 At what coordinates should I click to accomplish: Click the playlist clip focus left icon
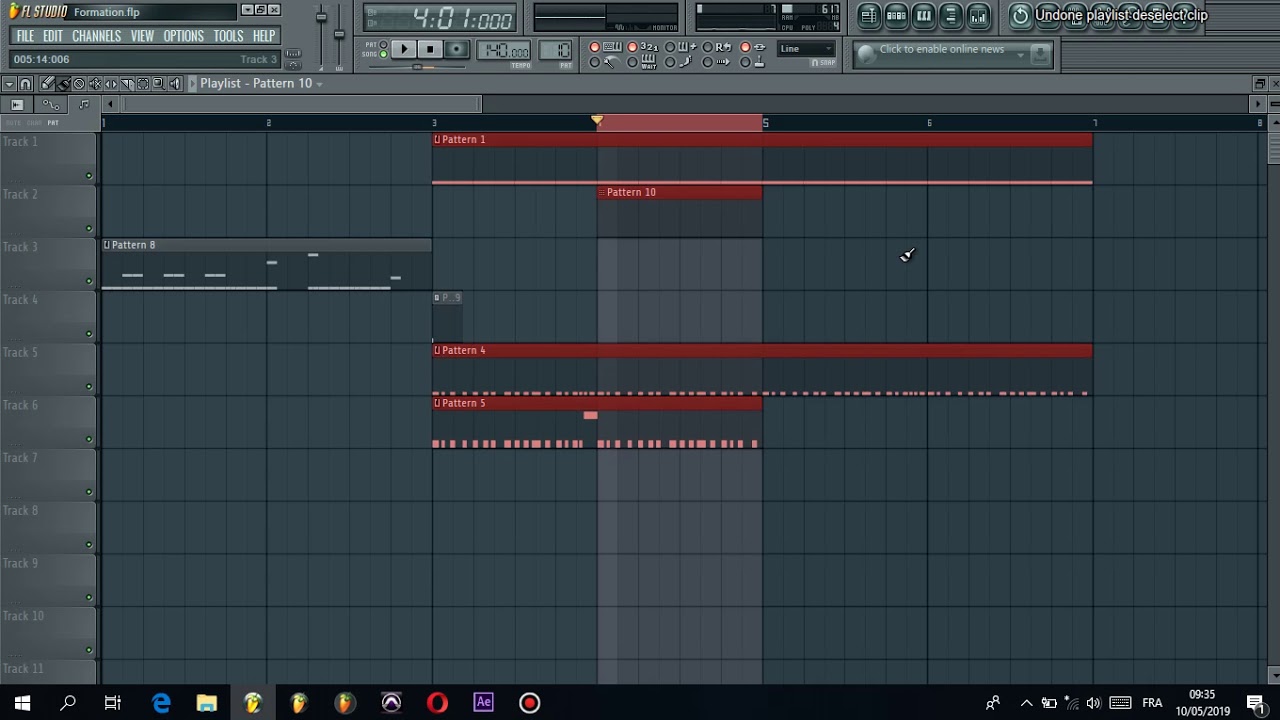pos(17,105)
